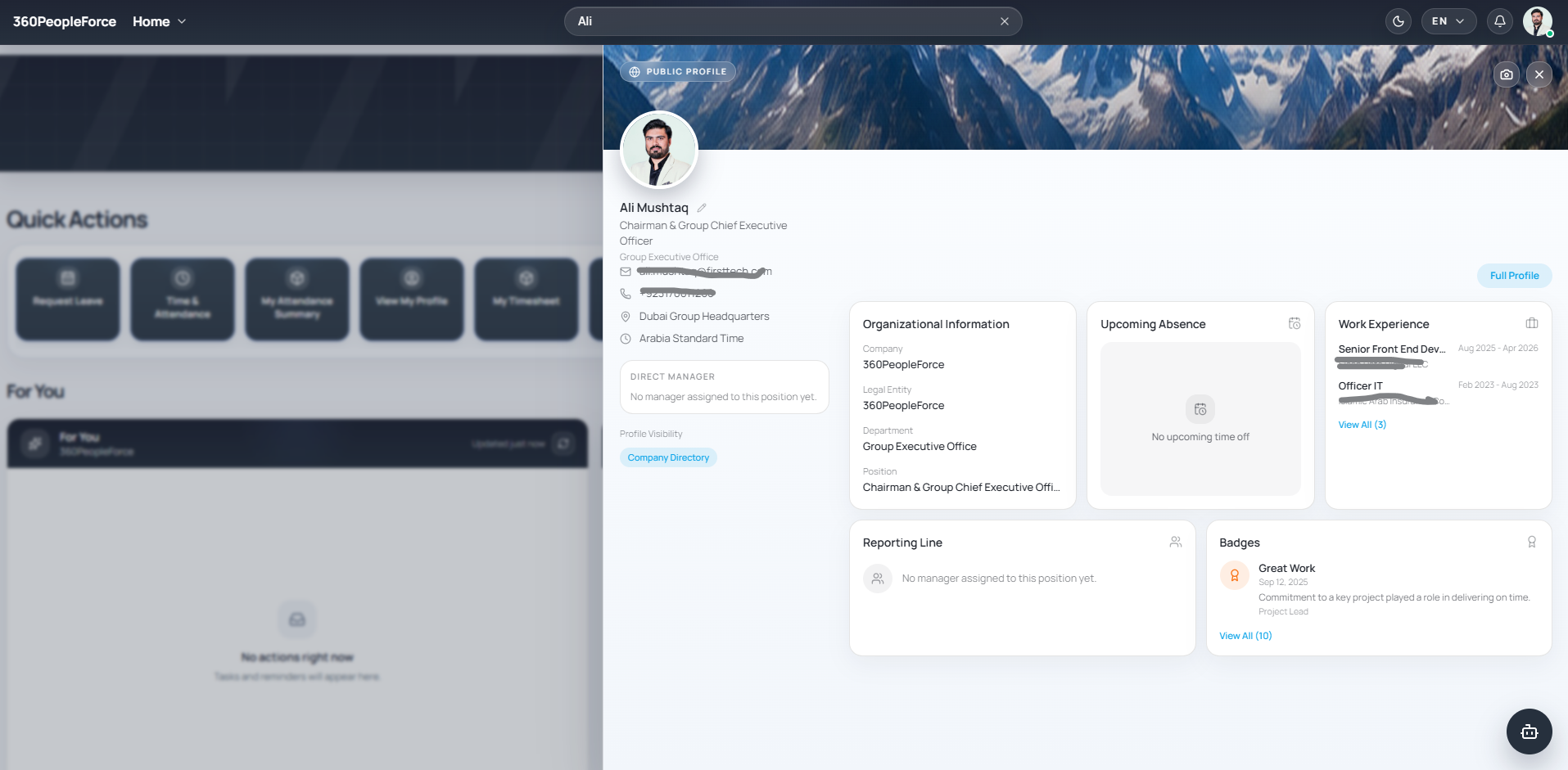Screen dimensions: 1568x770
Task: Click the timezone clock icon
Action: [x=626, y=339]
